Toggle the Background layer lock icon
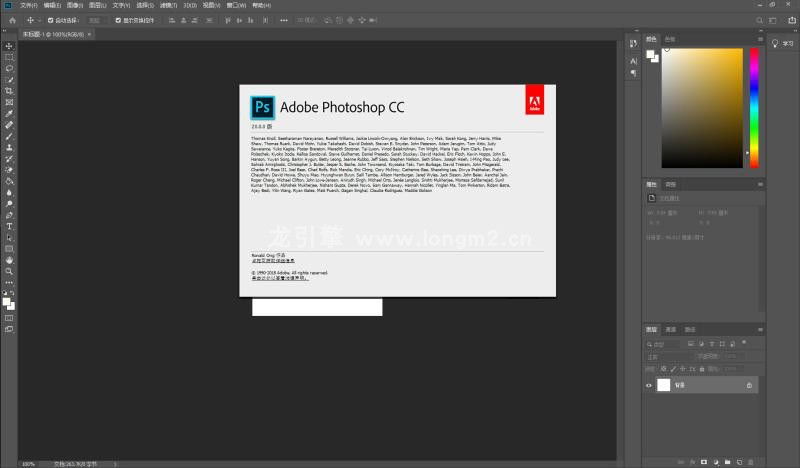The width and height of the screenshot is (800, 468). point(749,385)
